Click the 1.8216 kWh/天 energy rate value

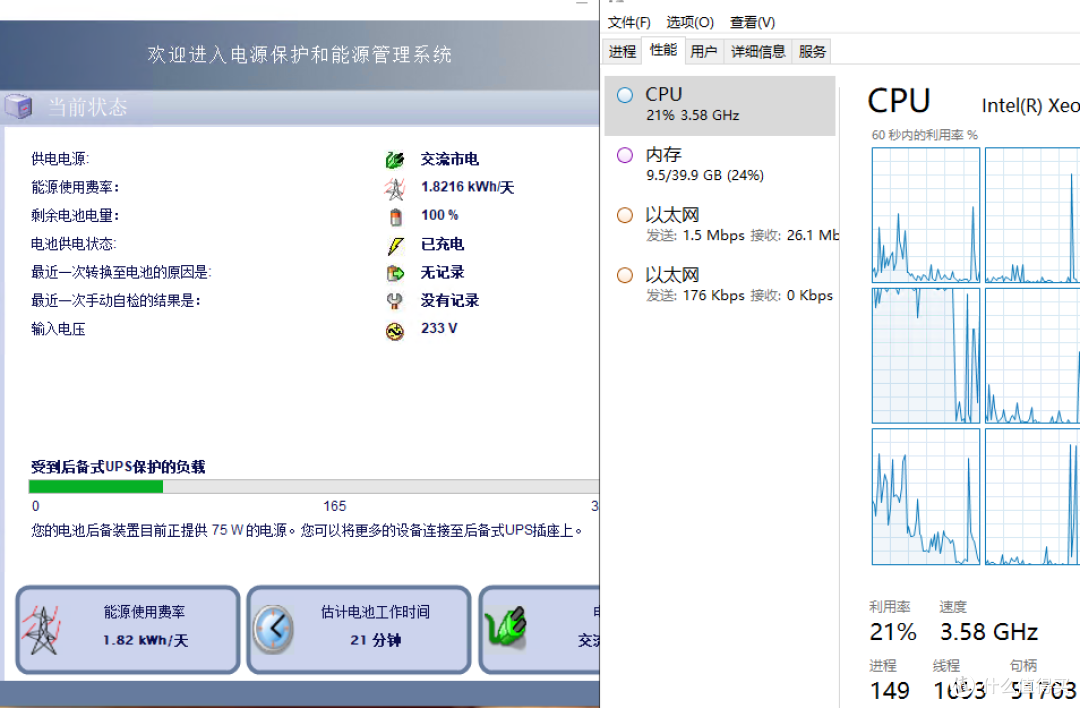(x=468, y=187)
